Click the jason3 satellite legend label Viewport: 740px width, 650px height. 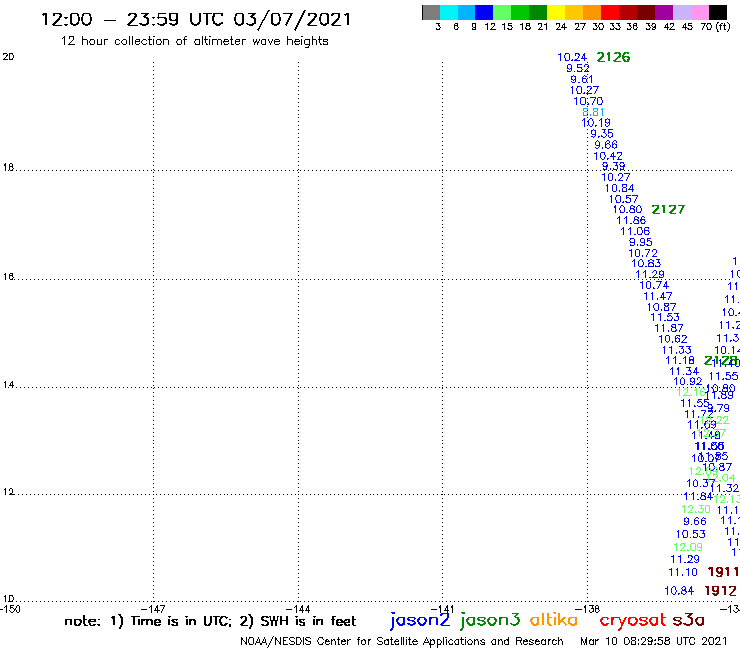[490, 621]
